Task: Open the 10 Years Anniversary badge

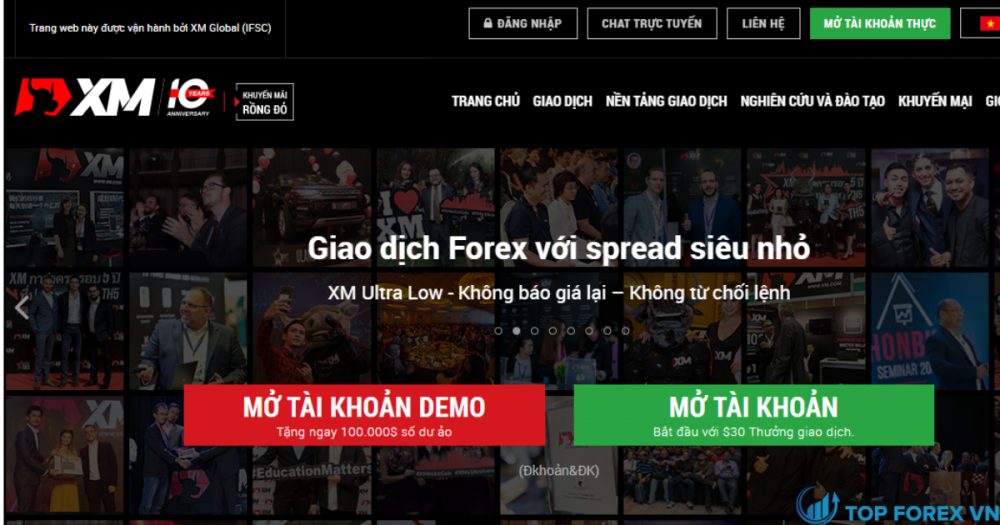Action: coord(191,98)
